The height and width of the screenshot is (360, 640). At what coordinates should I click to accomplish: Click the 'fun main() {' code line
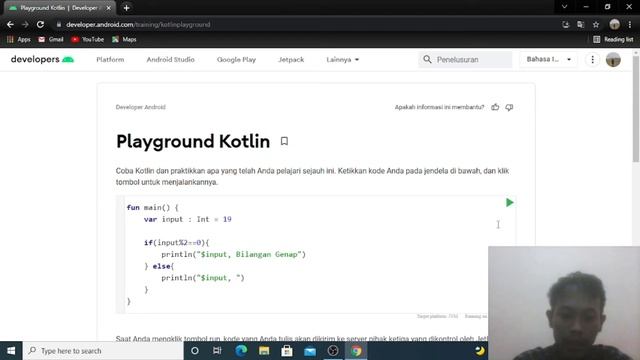point(153,208)
